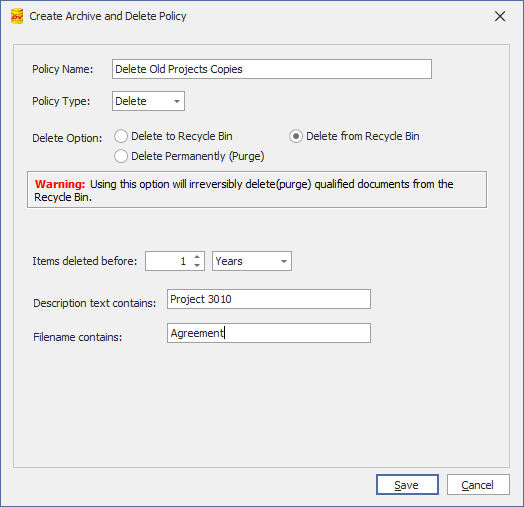Click the DocuVault app icon in title bar
The image size is (524, 507).
(x=17, y=16)
